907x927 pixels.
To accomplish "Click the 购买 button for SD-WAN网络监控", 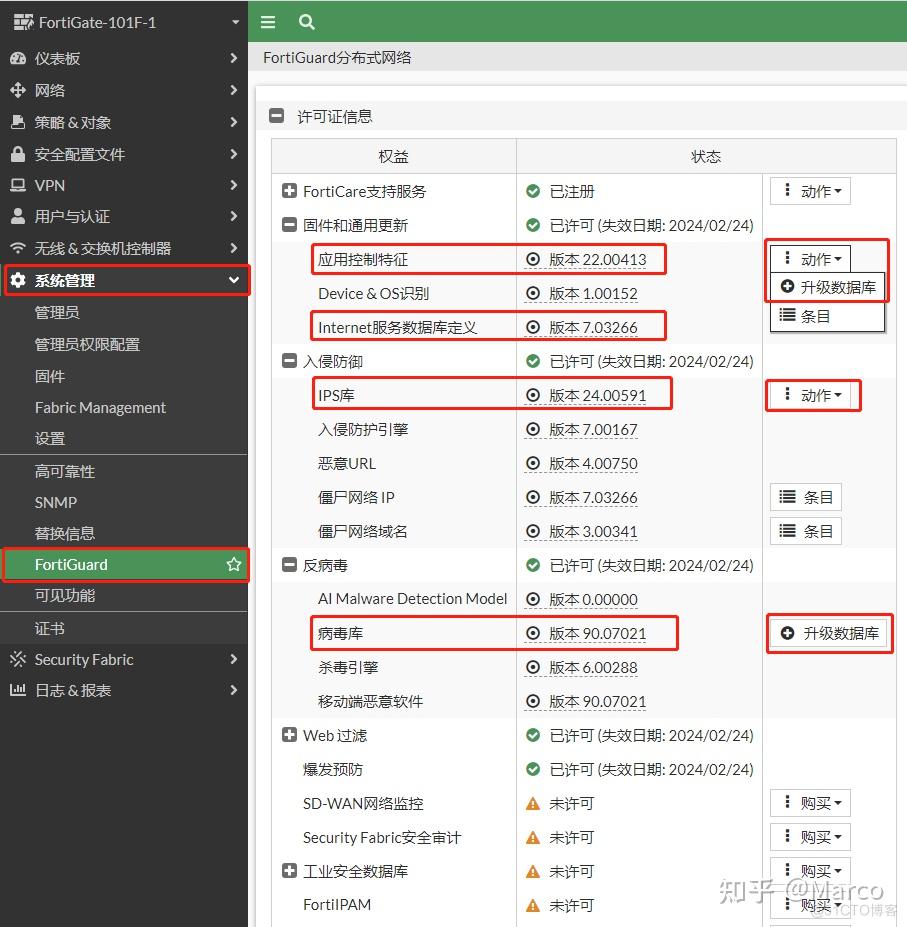I will pos(810,803).
